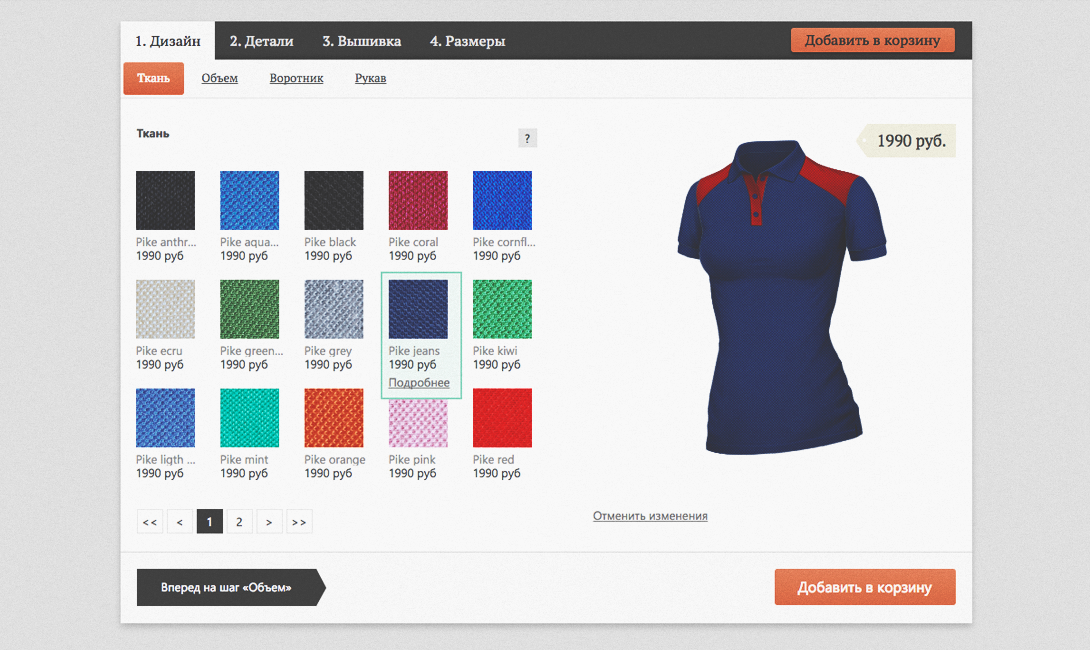
Task: Go to previous page with < button
Action: tap(179, 521)
